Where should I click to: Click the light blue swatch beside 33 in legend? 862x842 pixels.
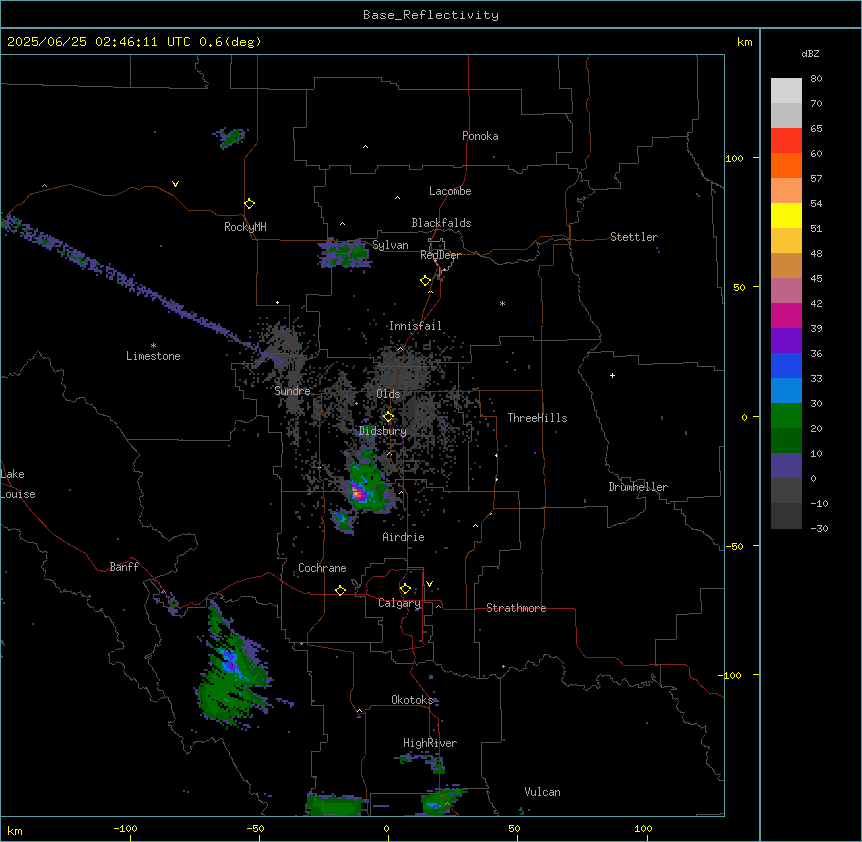coord(786,390)
